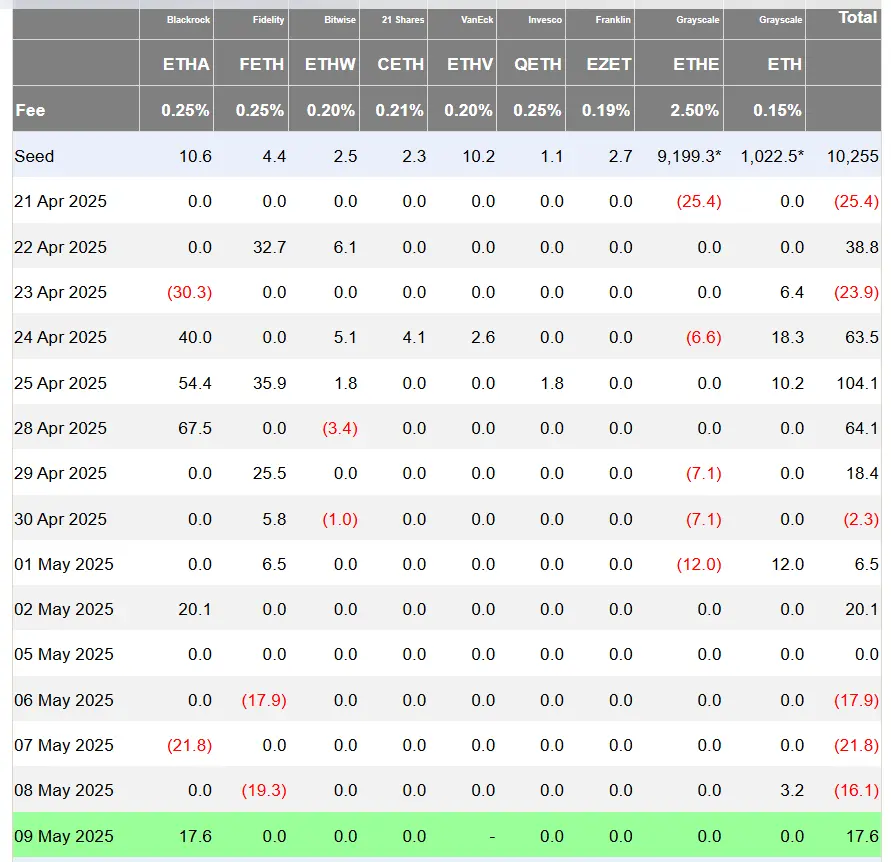Click the (23.9) total value

click(x=856, y=292)
